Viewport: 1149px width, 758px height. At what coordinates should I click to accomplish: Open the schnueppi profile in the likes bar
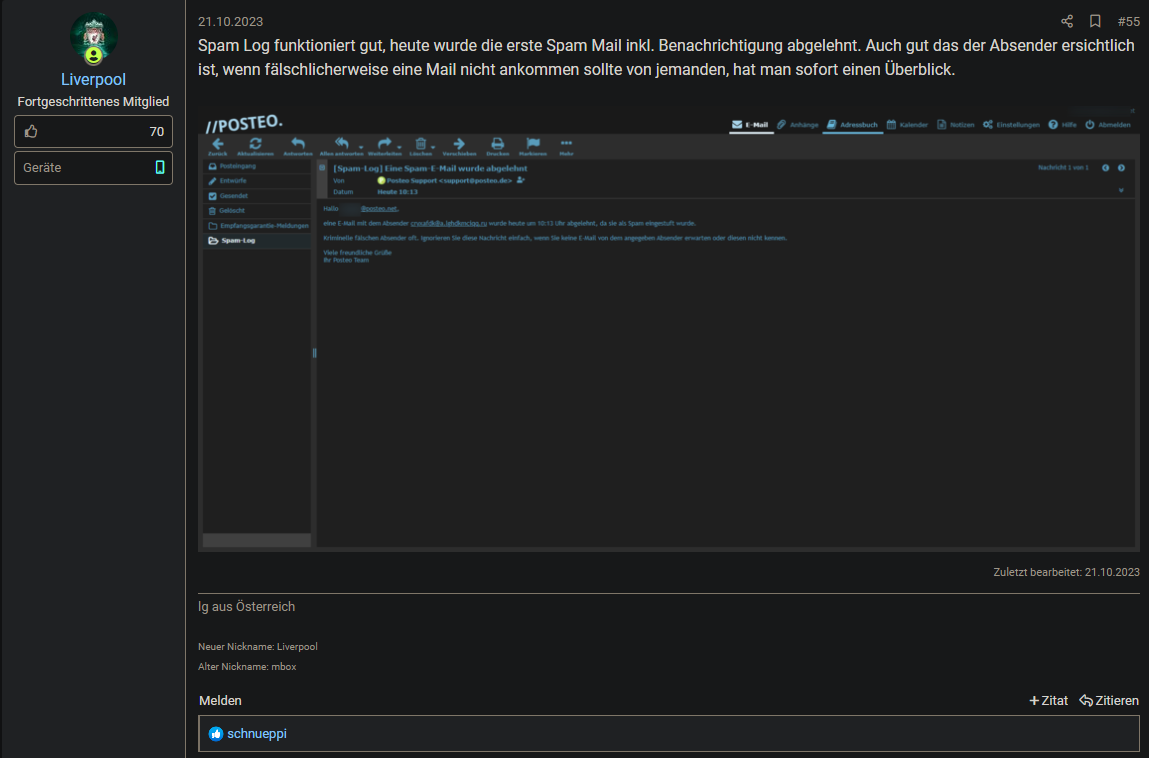tap(257, 733)
